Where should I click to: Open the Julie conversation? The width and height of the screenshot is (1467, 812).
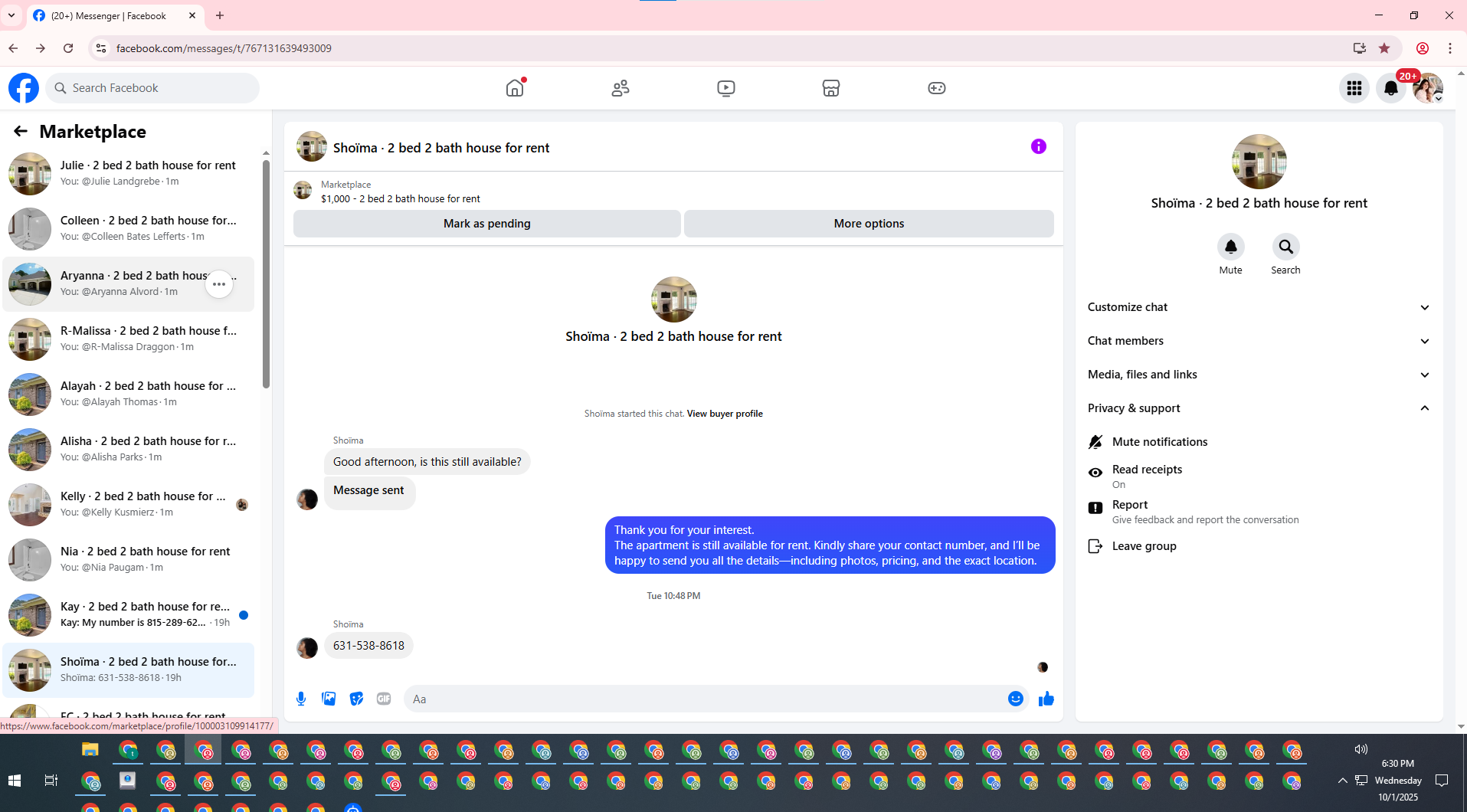click(129, 174)
